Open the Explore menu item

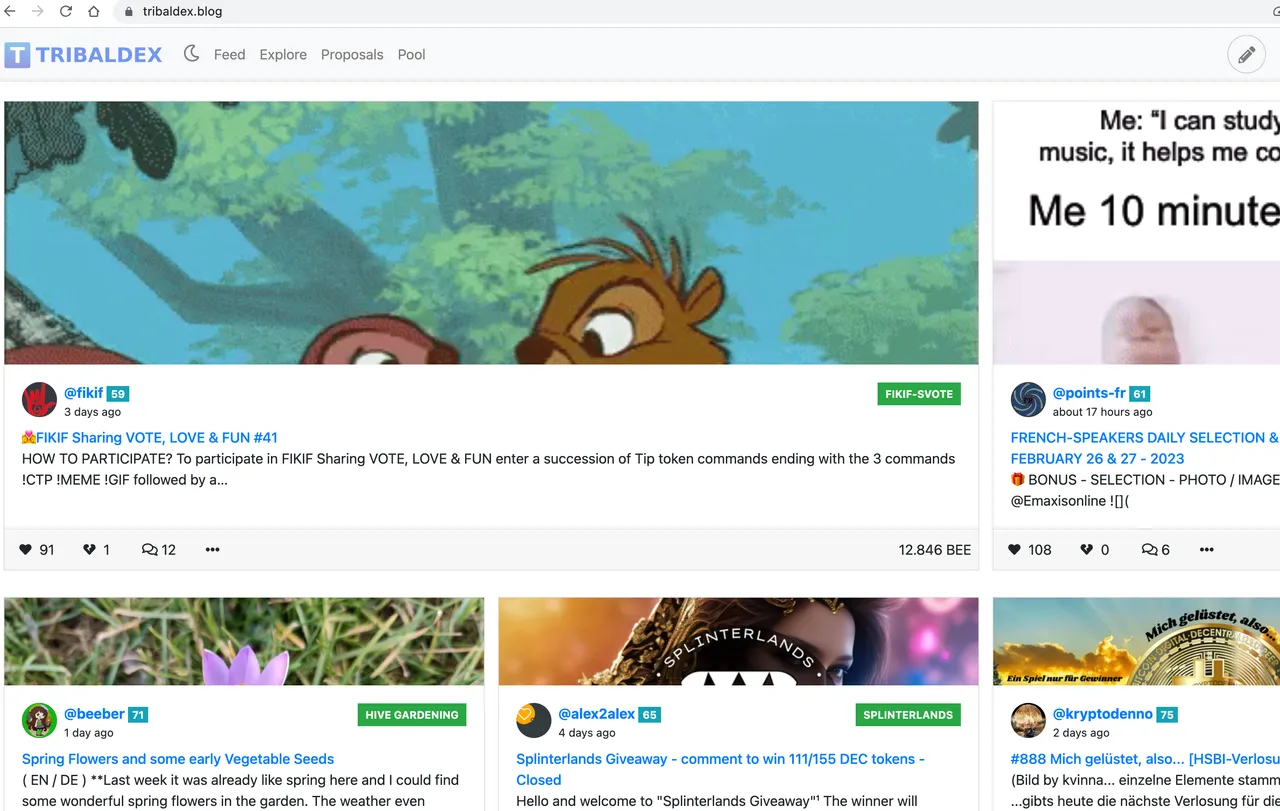tap(283, 55)
